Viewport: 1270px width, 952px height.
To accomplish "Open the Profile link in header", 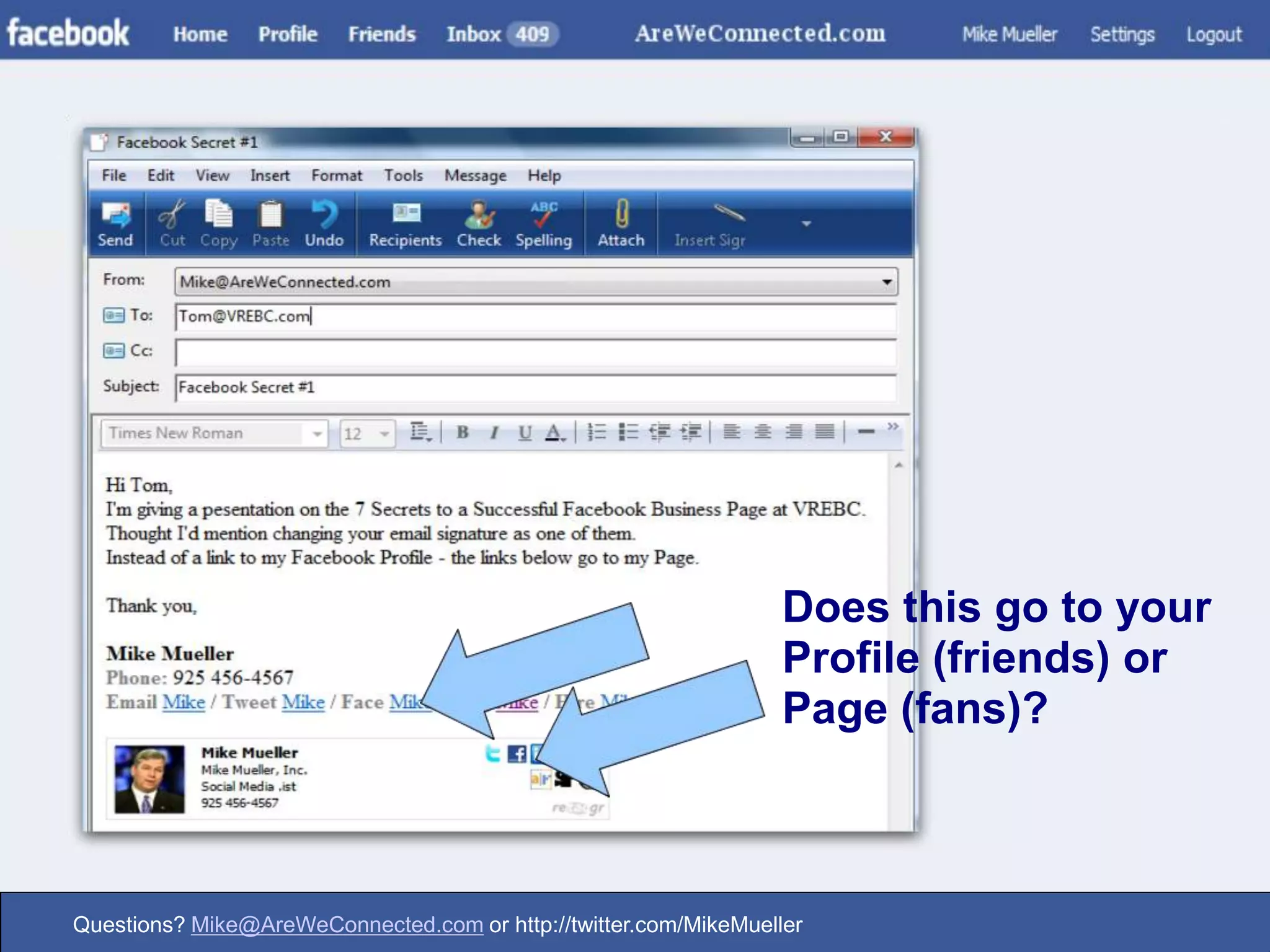I will click(x=288, y=34).
